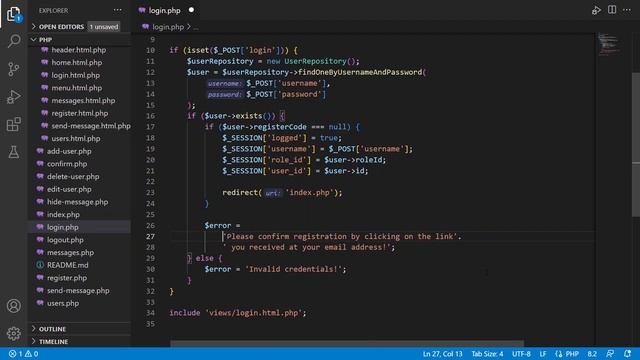Open header.html.php from the explorer
This screenshot has height=360, width=640.
pyautogui.click(x=79, y=50)
